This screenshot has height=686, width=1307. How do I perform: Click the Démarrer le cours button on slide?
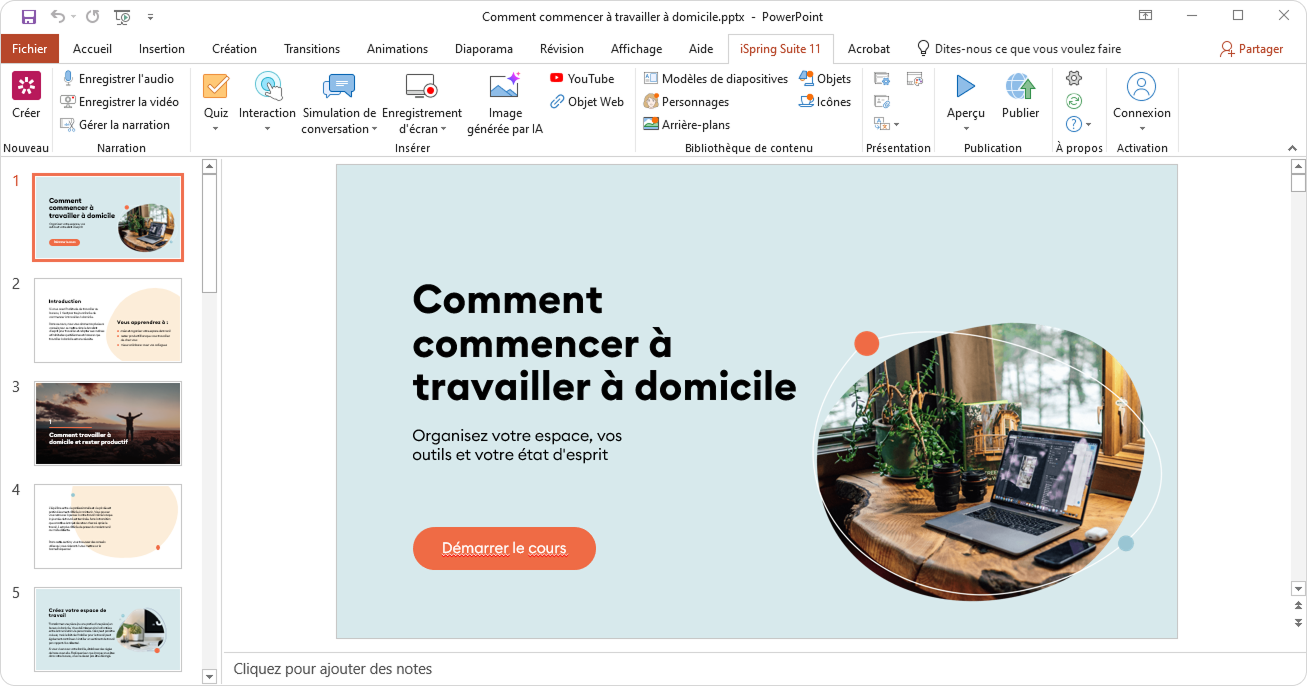coord(504,548)
